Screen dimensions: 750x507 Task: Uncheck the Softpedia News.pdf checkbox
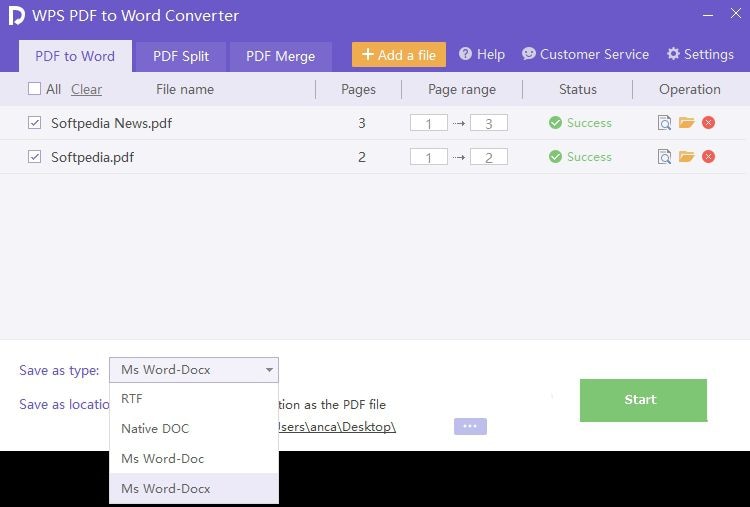[35, 123]
